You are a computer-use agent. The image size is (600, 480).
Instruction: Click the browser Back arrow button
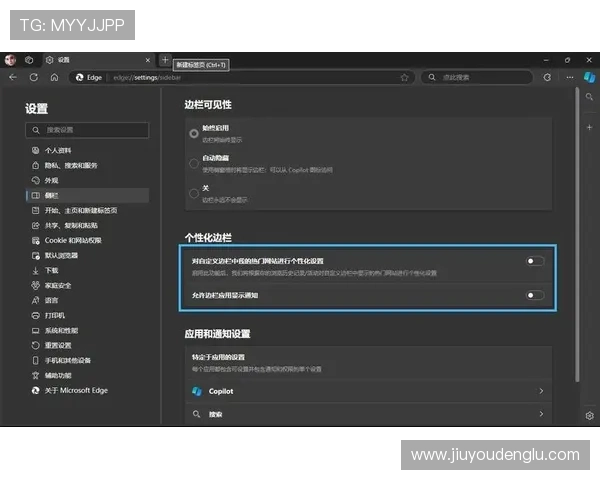click(13, 77)
